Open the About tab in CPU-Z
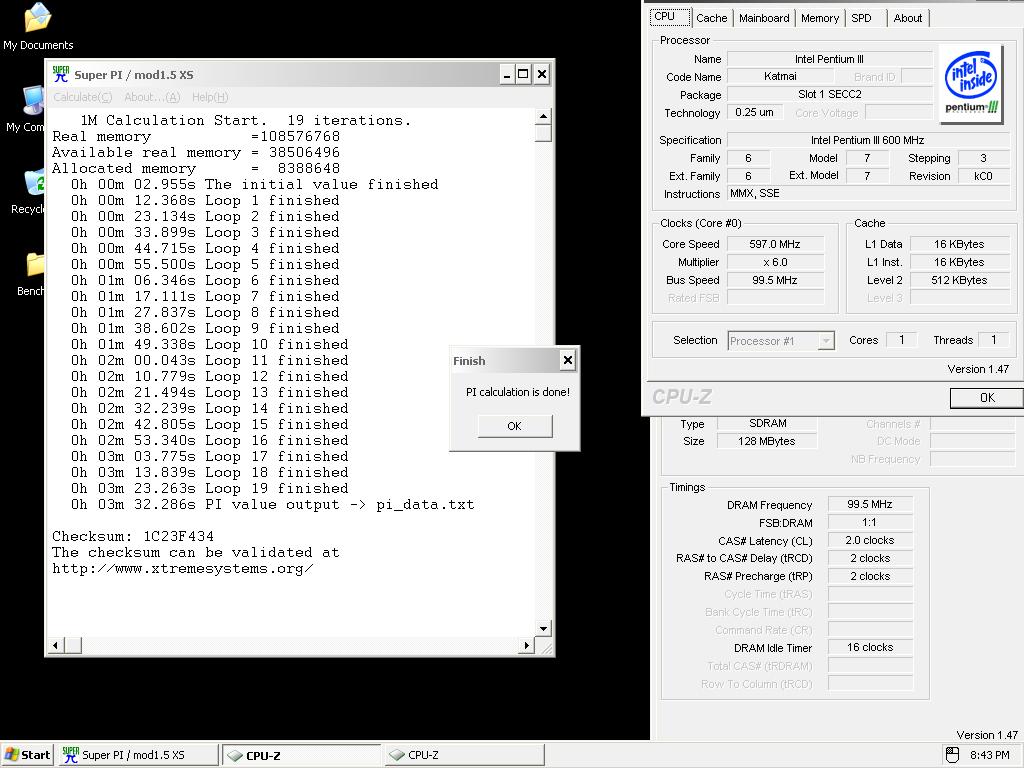 (908, 18)
